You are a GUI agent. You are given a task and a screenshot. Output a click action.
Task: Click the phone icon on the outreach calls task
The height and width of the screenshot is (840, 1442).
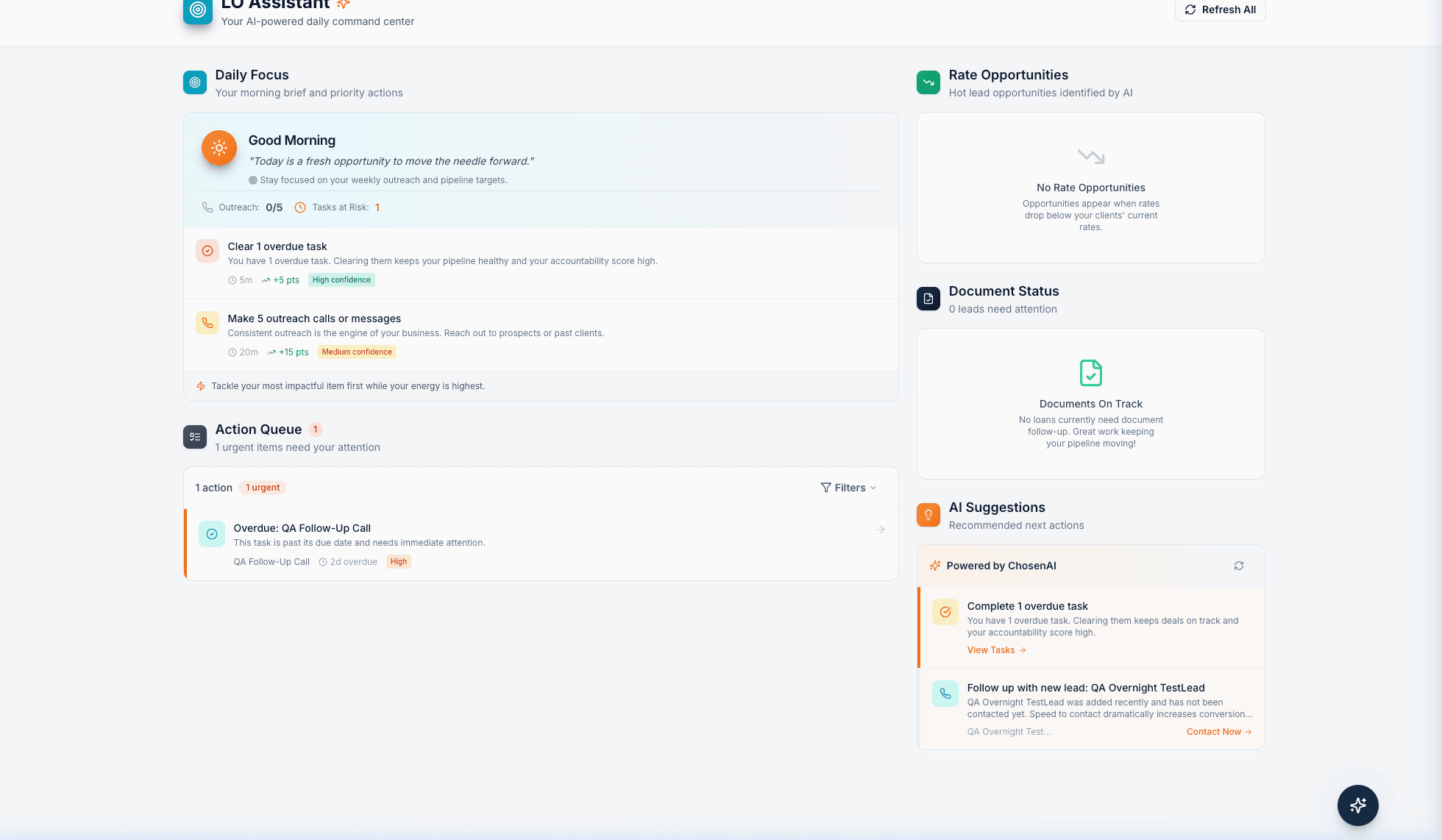pos(207,323)
